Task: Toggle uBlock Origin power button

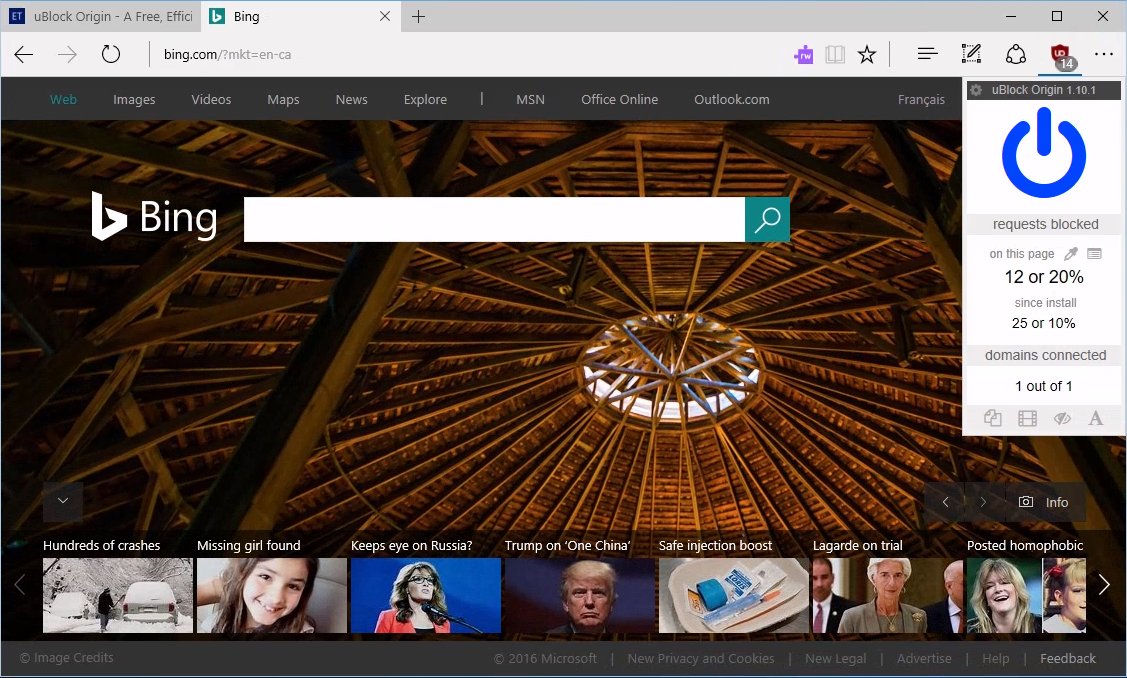Action: (x=1044, y=152)
